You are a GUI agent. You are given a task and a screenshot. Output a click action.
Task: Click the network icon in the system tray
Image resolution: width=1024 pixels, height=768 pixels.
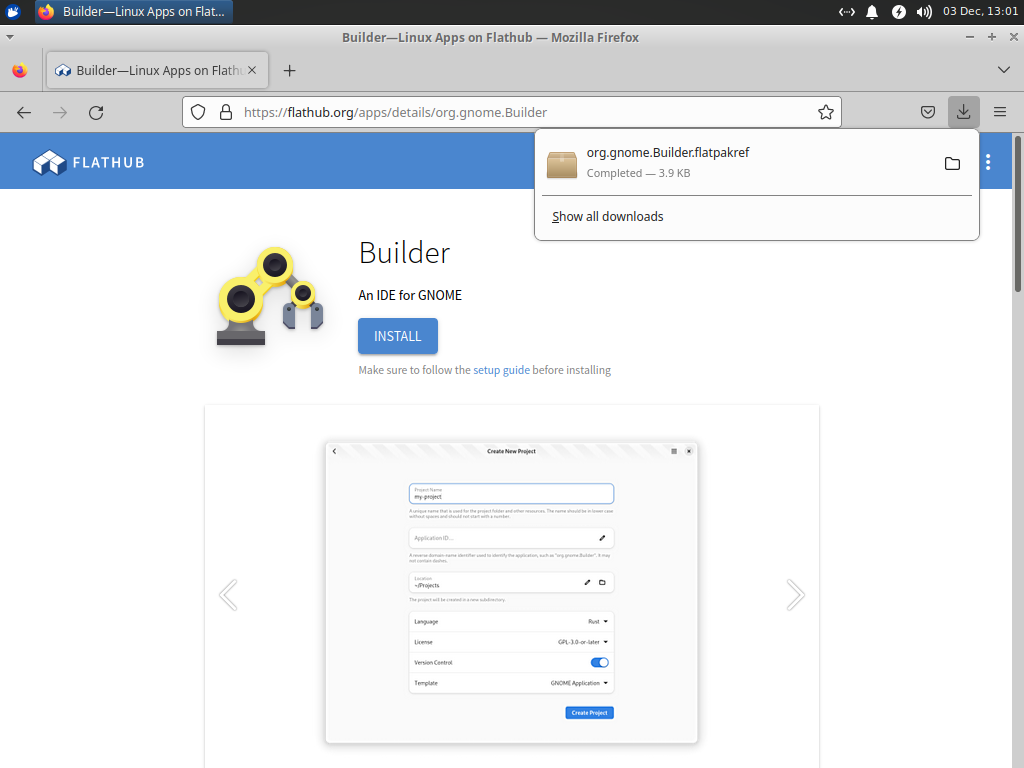click(849, 12)
